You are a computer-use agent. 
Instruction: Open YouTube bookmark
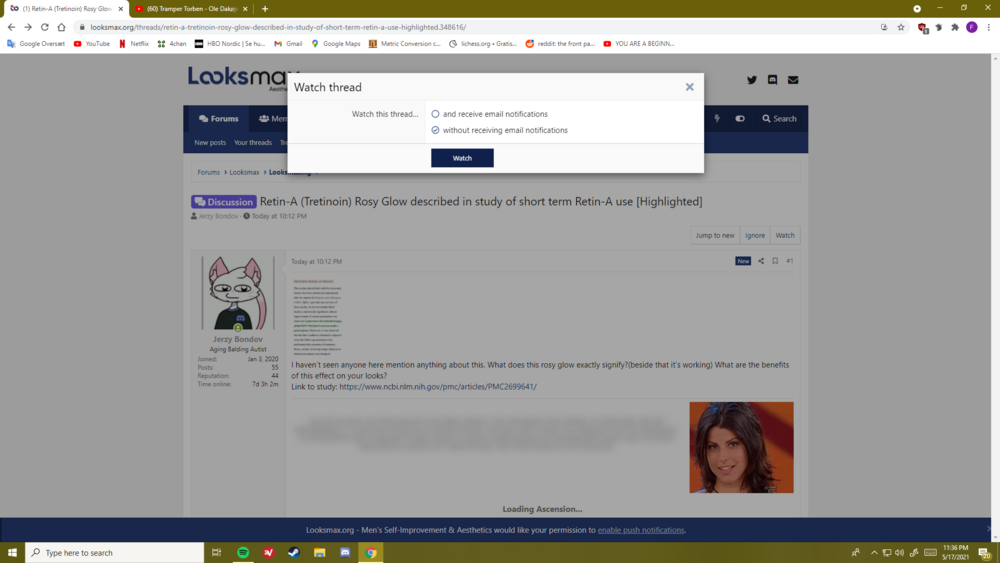pyautogui.click(x=92, y=44)
